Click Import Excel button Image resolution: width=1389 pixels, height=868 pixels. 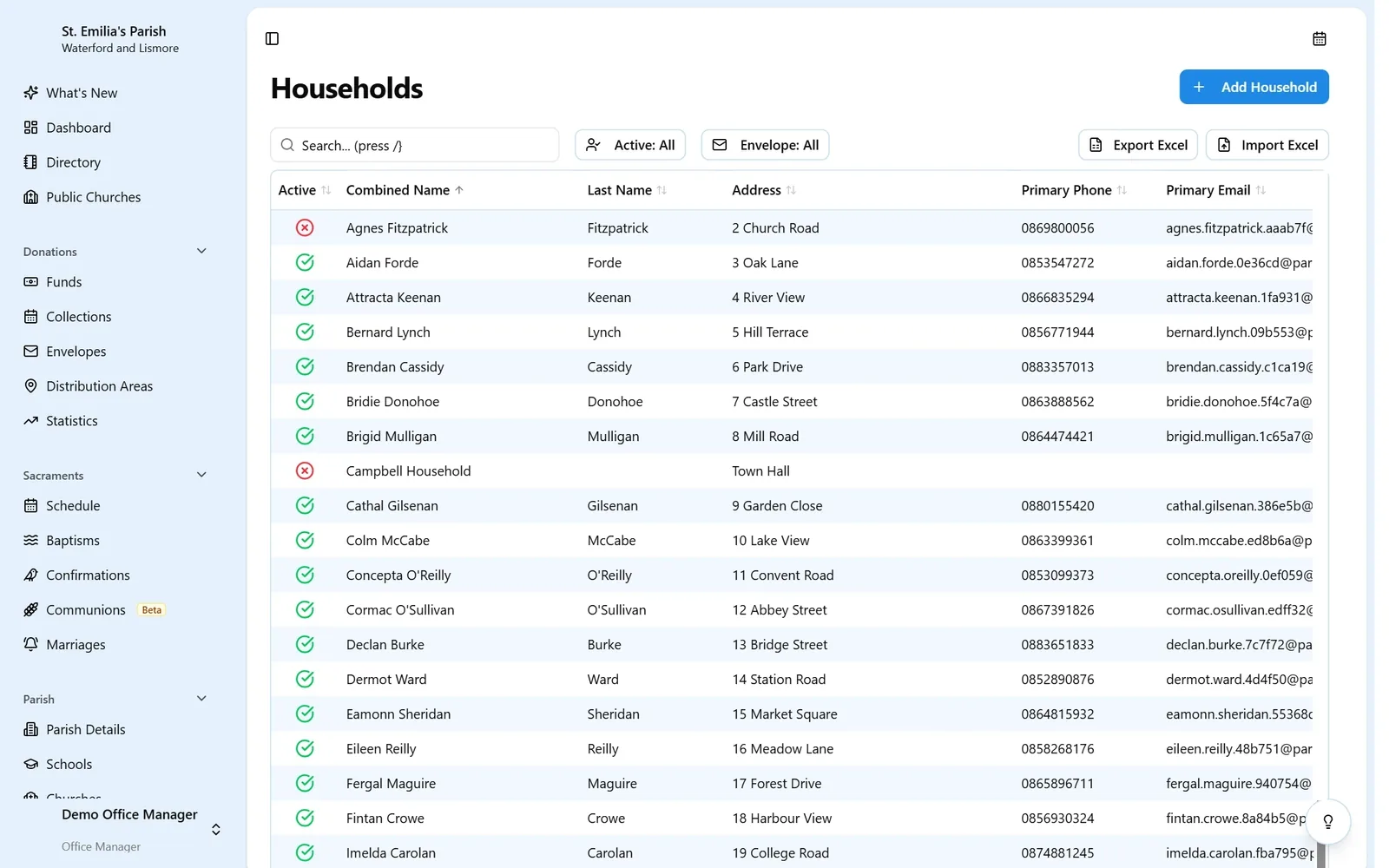(1267, 145)
